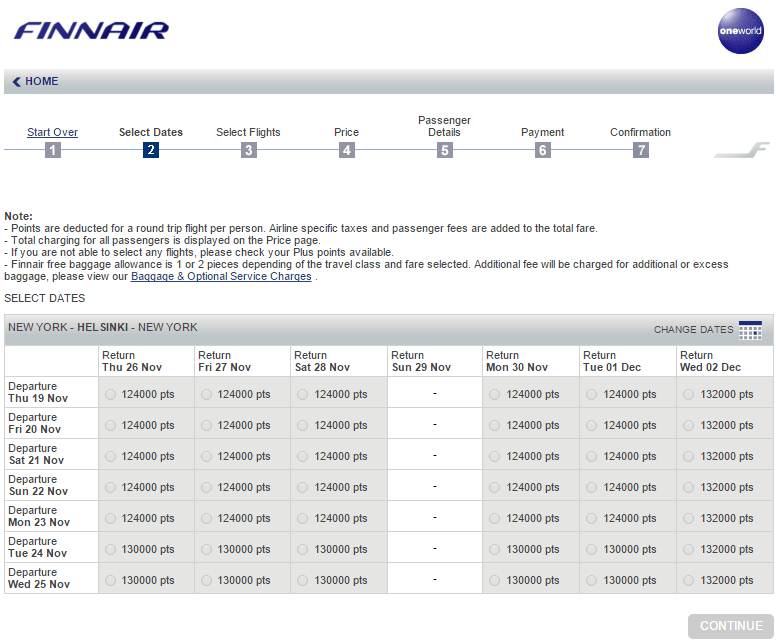776x643 pixels.
Task: Click step 3 Select Flights number box
Action: click(249, 150)
